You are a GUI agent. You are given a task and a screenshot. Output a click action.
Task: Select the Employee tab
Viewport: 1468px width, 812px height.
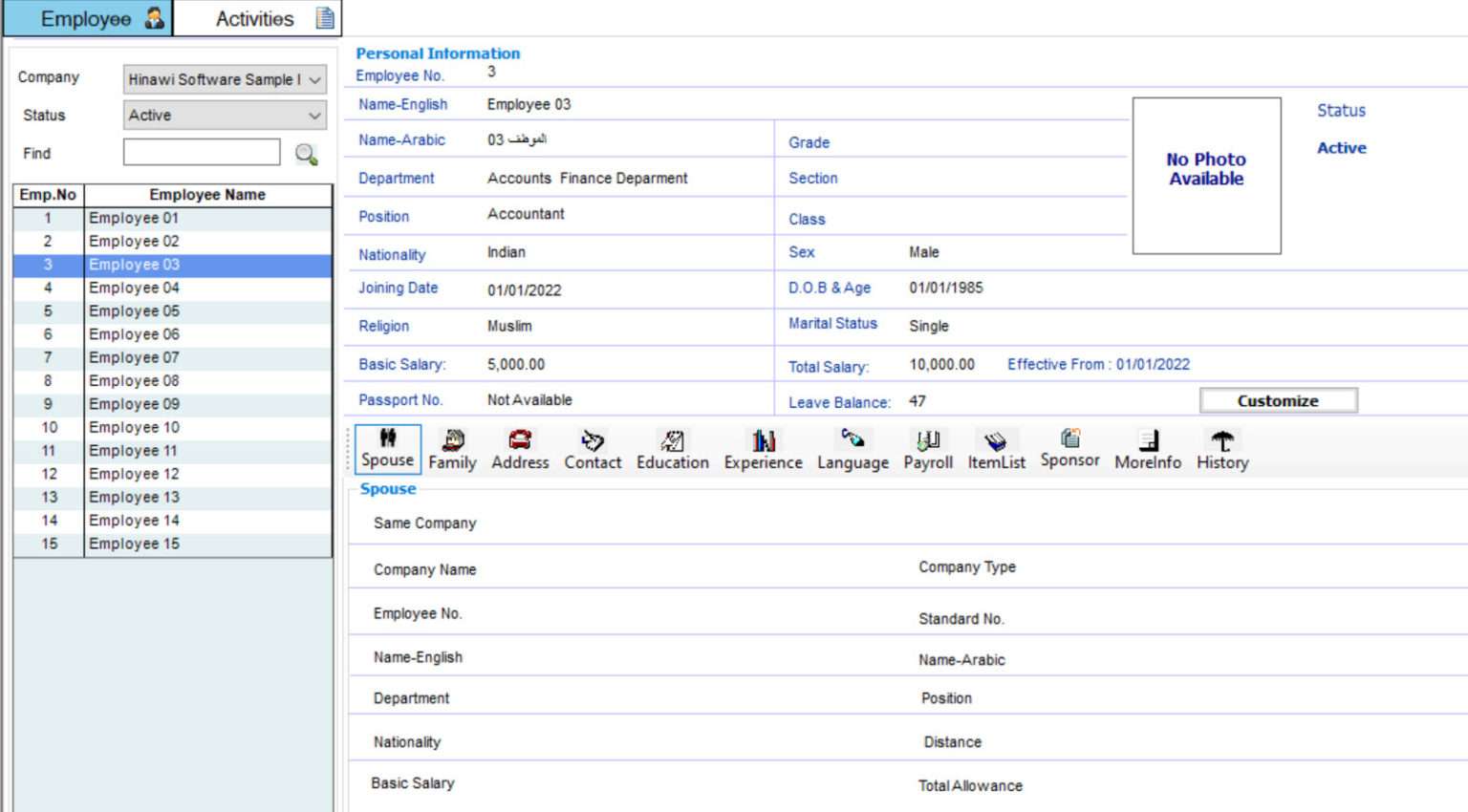(88, 19)
